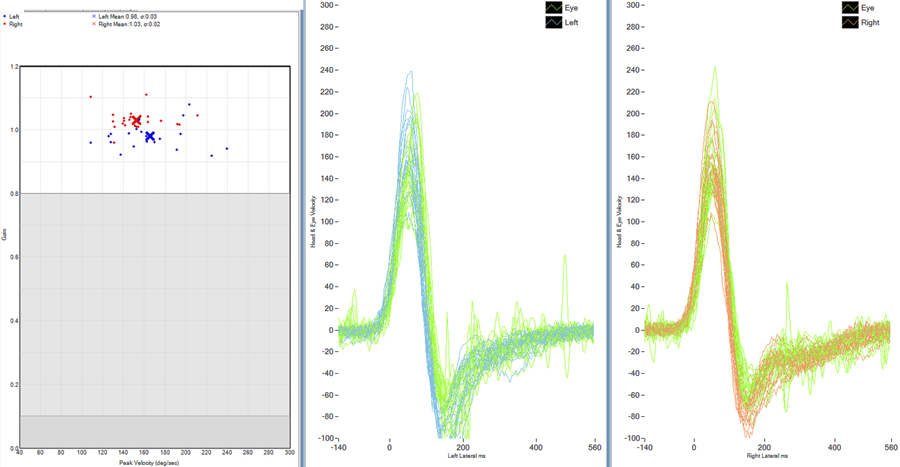Click the small blue X next to Left Mean text
The height and width of the screenshot is (467, 900).
click(94, 17)
